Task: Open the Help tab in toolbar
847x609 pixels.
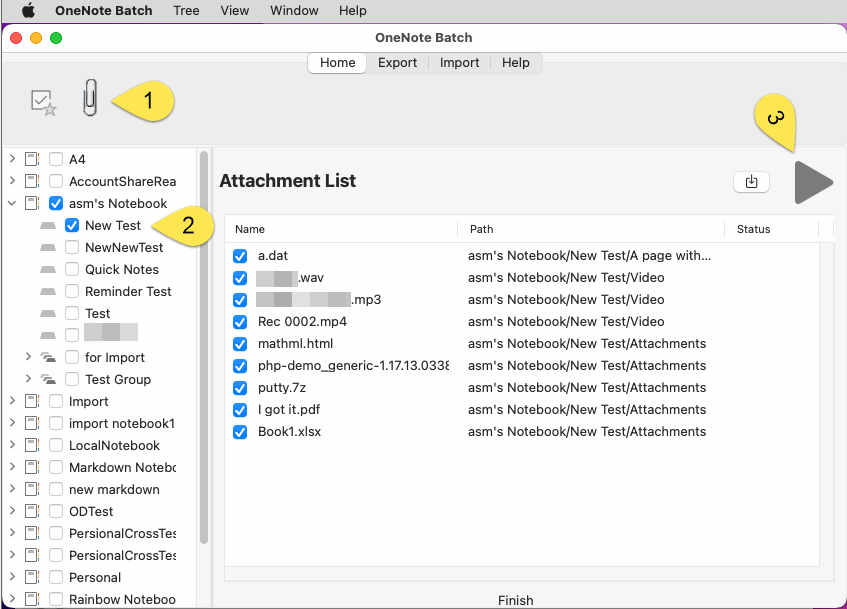Action: click(515, 63)
